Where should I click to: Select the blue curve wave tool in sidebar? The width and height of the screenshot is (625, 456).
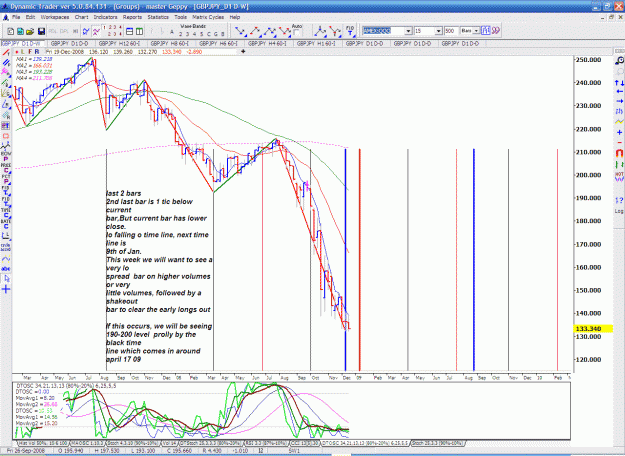pyautogui.click(x=6, y=259)
